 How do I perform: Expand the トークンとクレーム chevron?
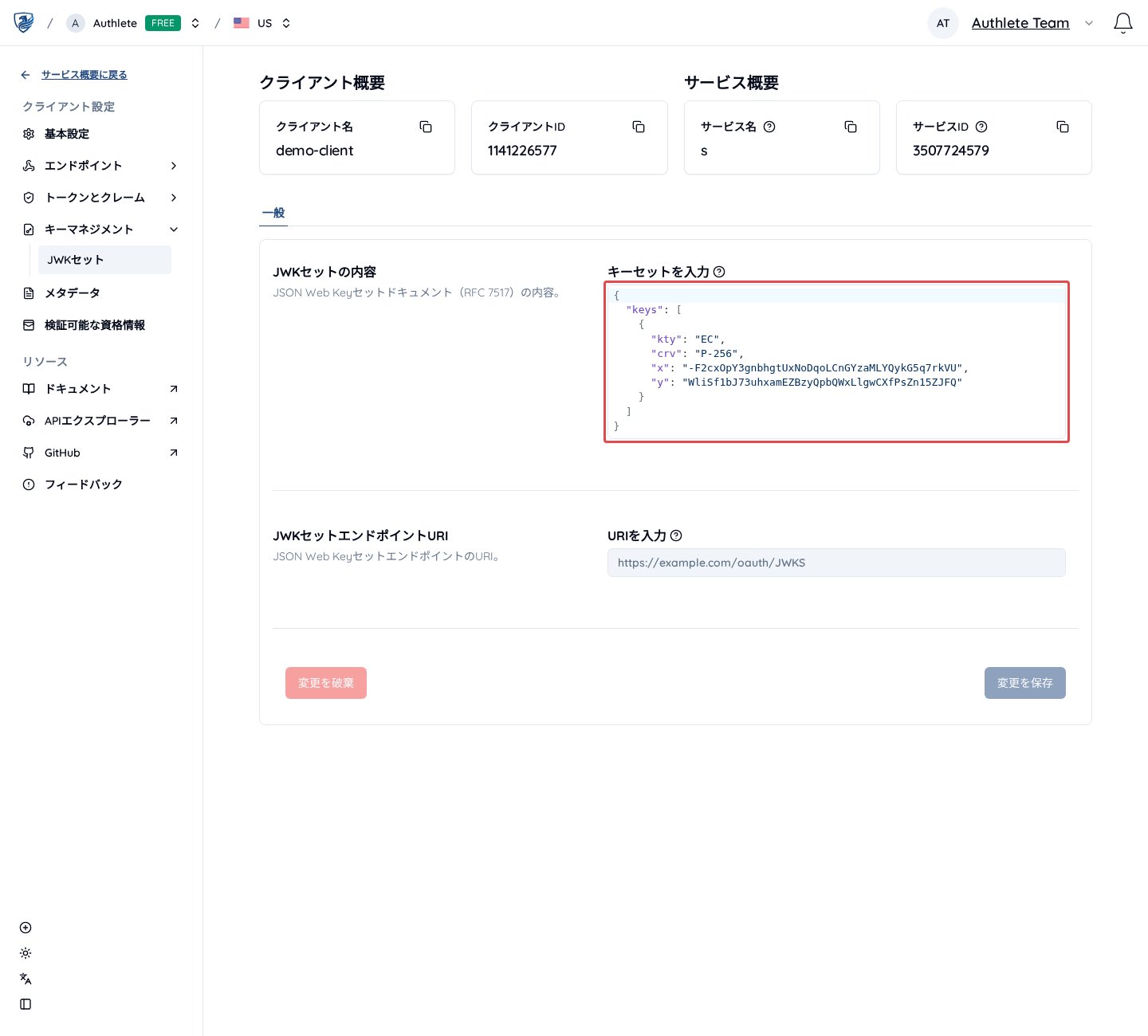click(174, 198)
